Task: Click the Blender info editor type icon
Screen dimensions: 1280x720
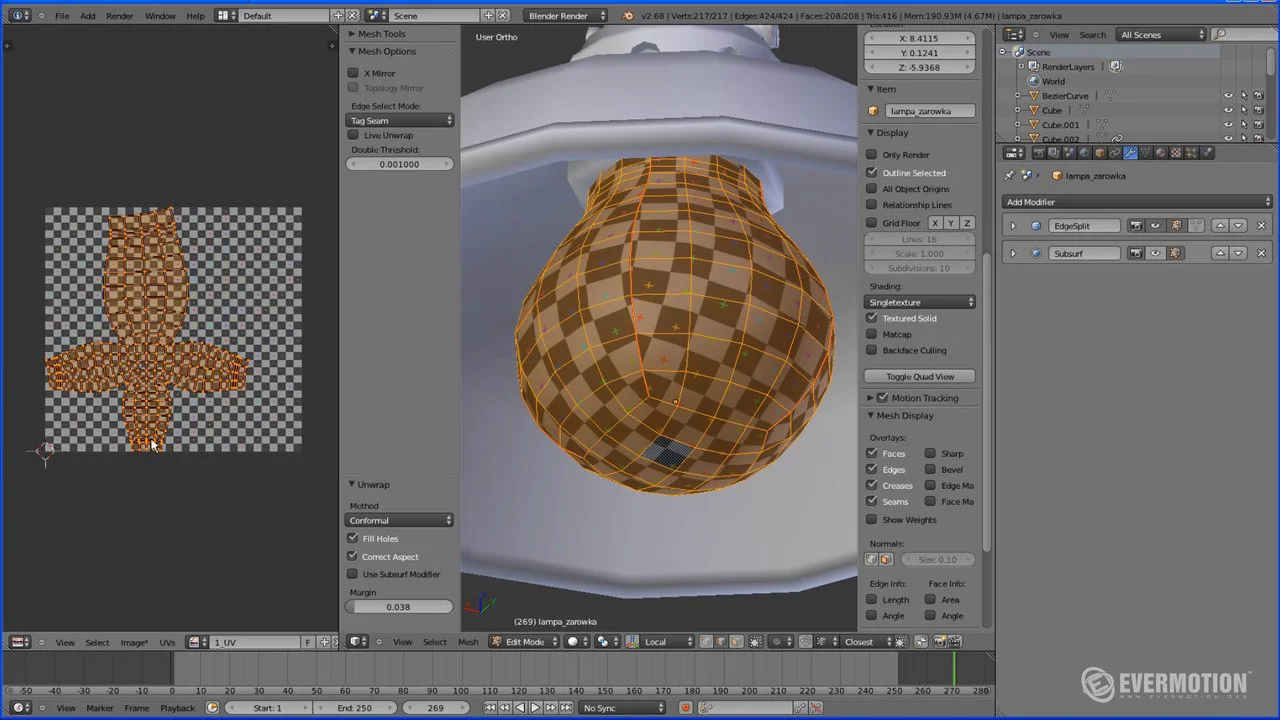Action: coord(20,15)
